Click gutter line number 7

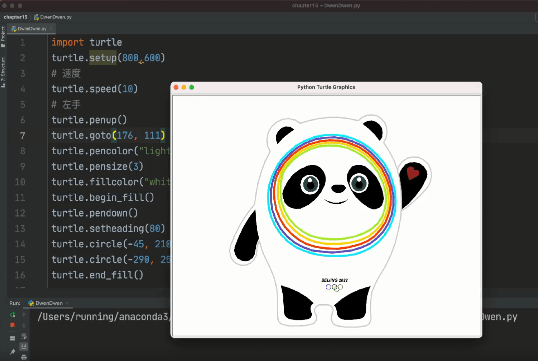click(x=22, y=136)
